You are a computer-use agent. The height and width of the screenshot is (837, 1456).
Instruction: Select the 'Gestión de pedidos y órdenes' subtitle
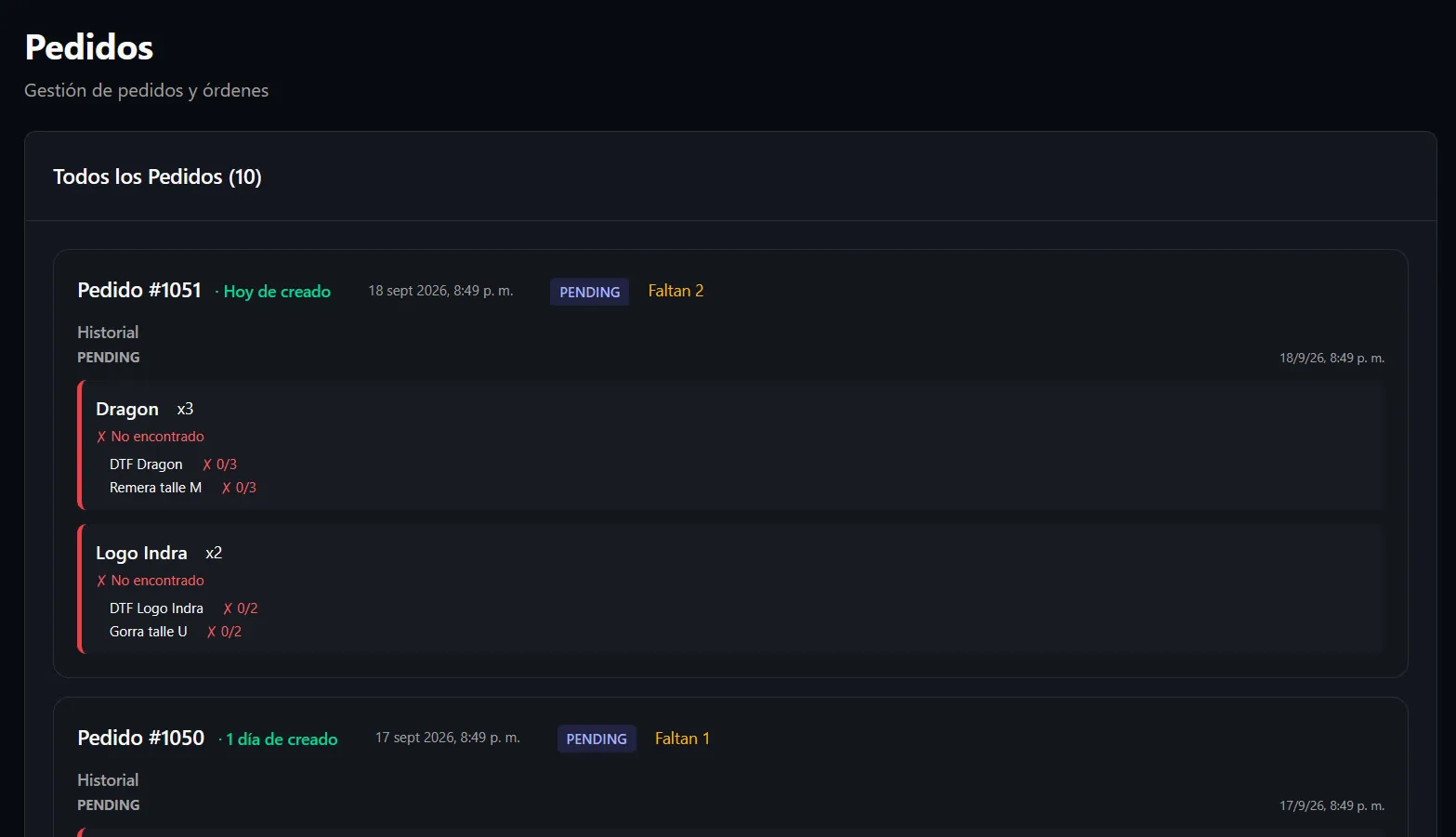tap(146, 90)
